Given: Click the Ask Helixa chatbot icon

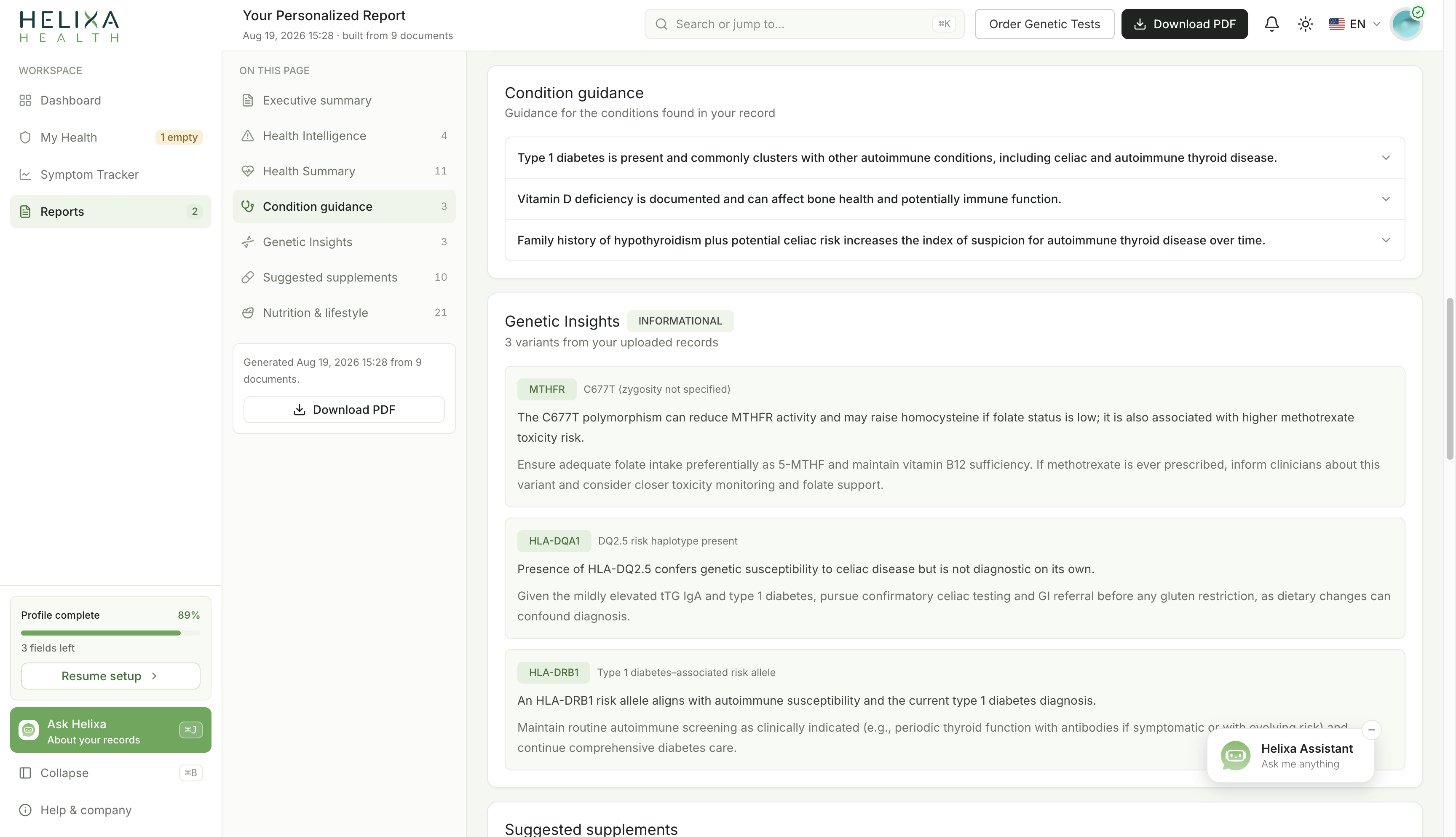Looking at the screenshot, I should [29, 730].
